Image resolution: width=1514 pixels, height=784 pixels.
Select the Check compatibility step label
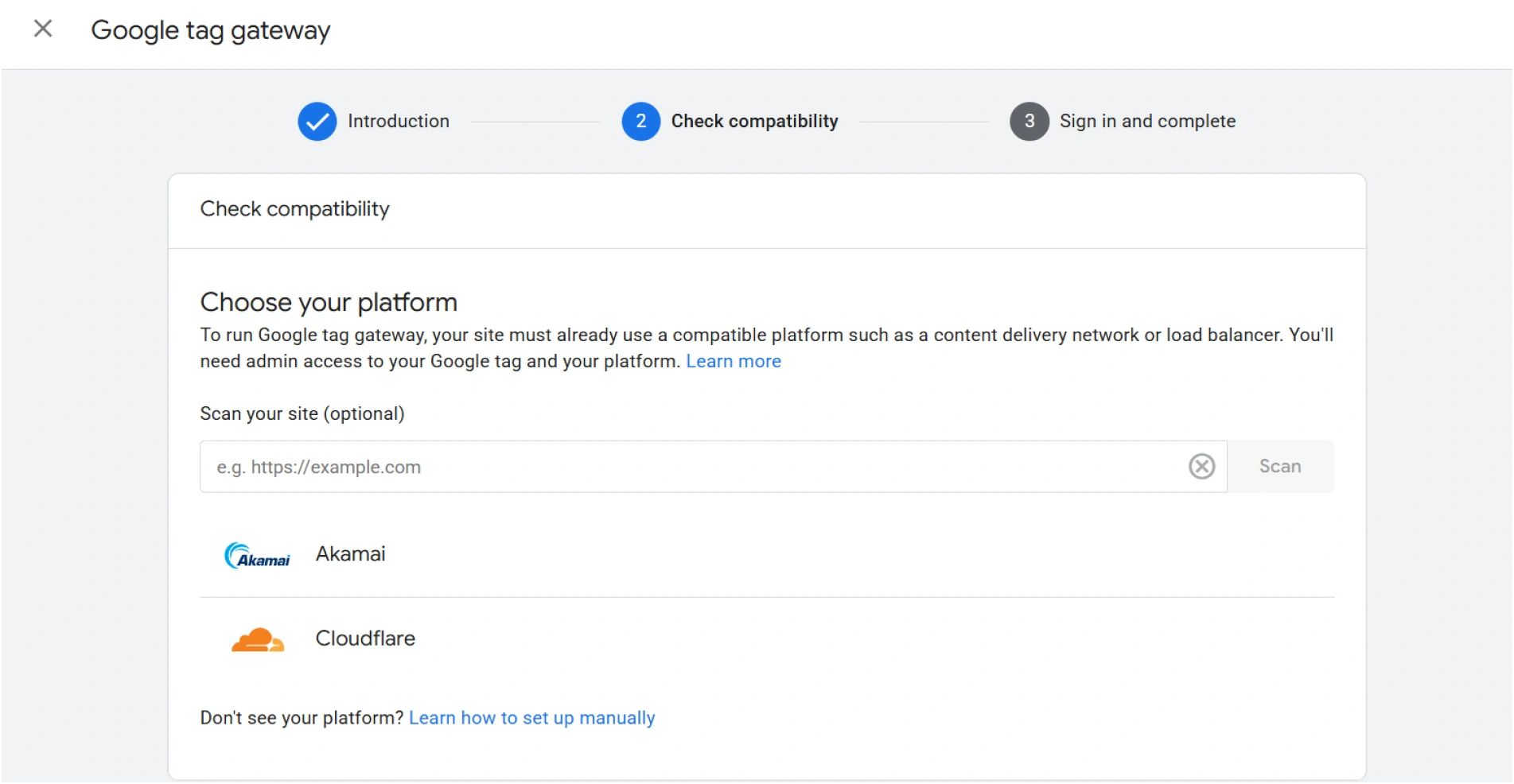[754, 121]
